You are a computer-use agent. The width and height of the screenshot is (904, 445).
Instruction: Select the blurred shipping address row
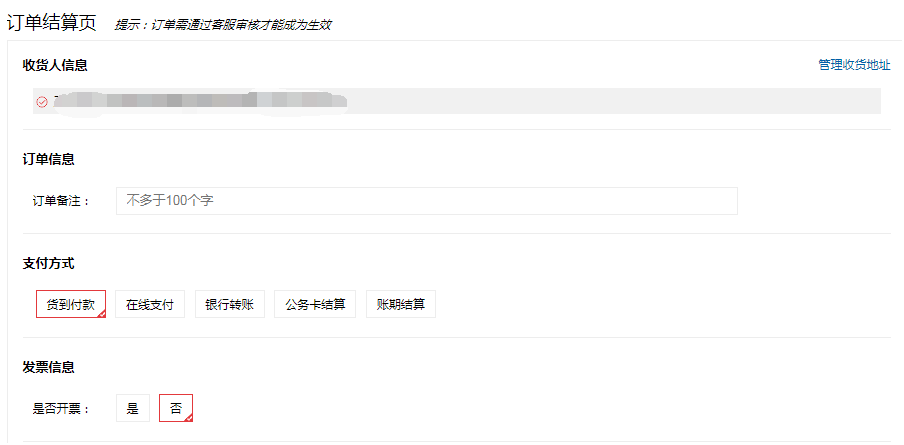click(457, 101)
